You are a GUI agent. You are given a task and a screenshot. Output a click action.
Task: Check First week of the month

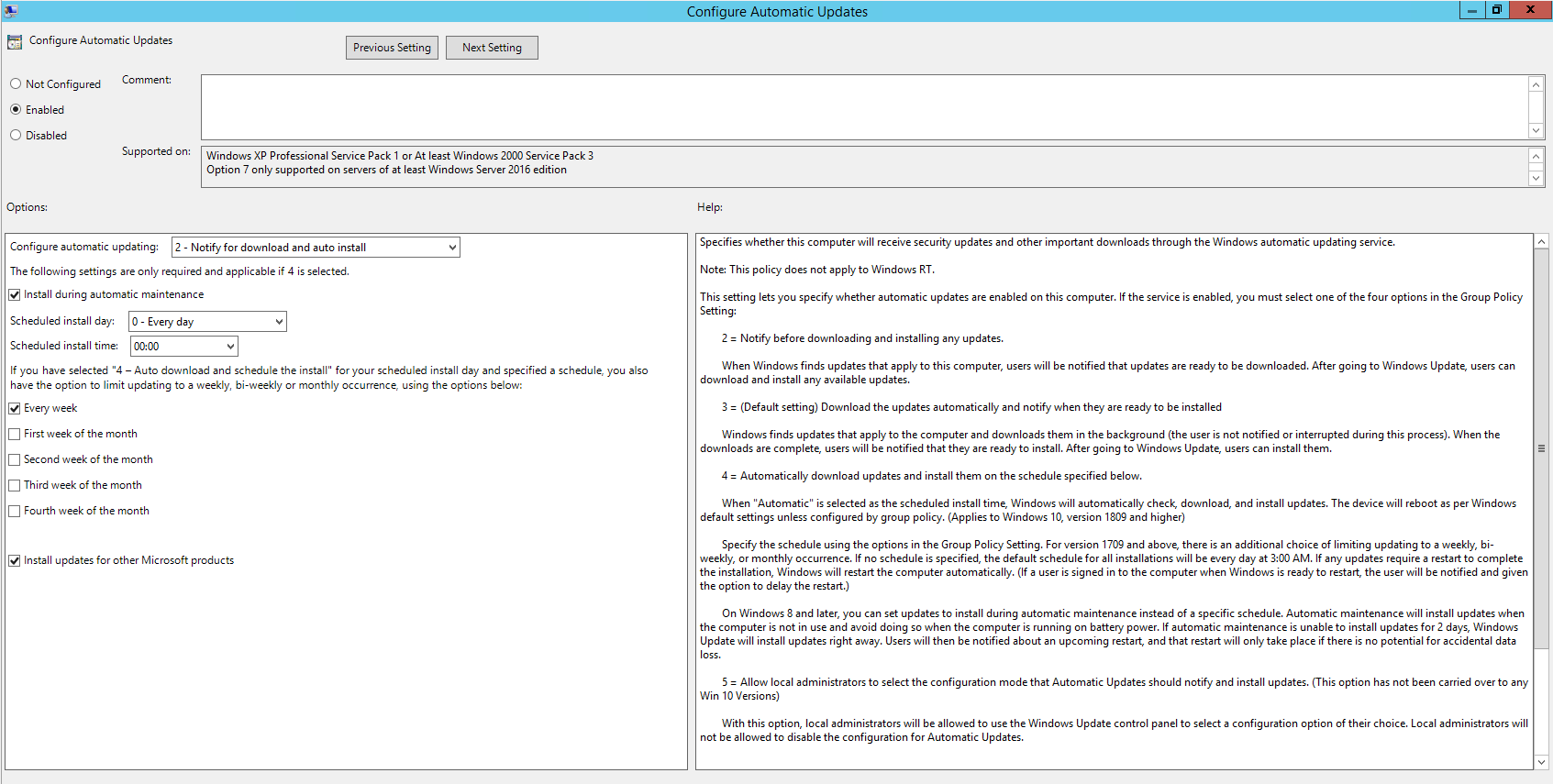pyautogui.click(x=15, y=435)
